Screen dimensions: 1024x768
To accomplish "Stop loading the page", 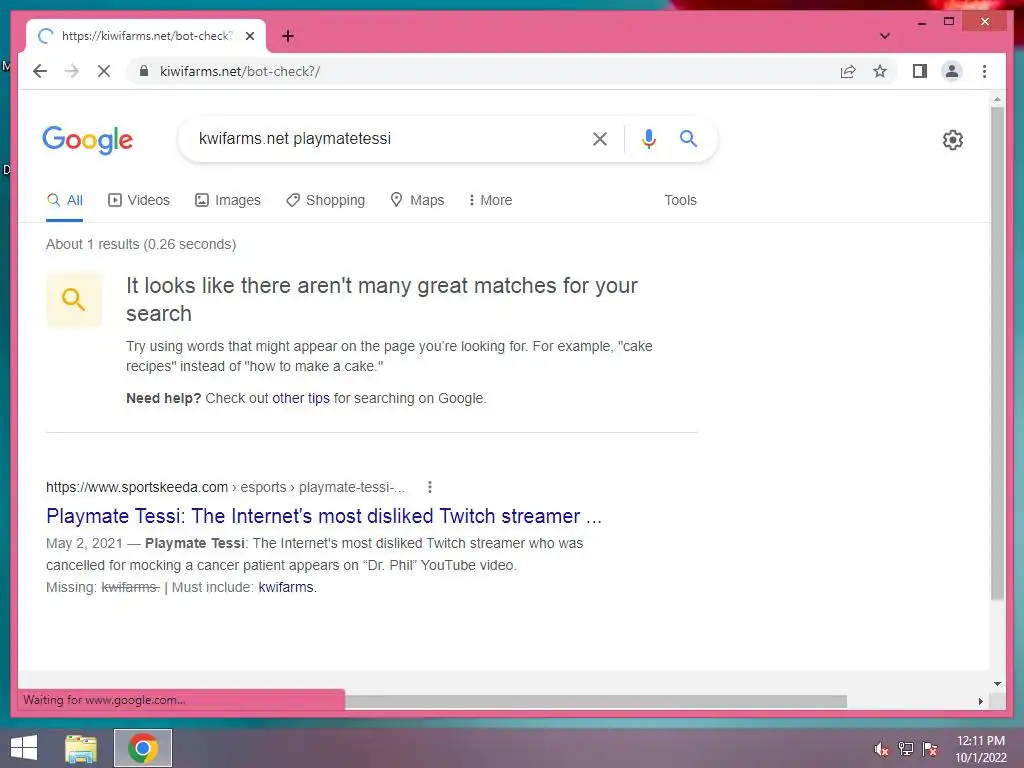I will pos(104,71).
